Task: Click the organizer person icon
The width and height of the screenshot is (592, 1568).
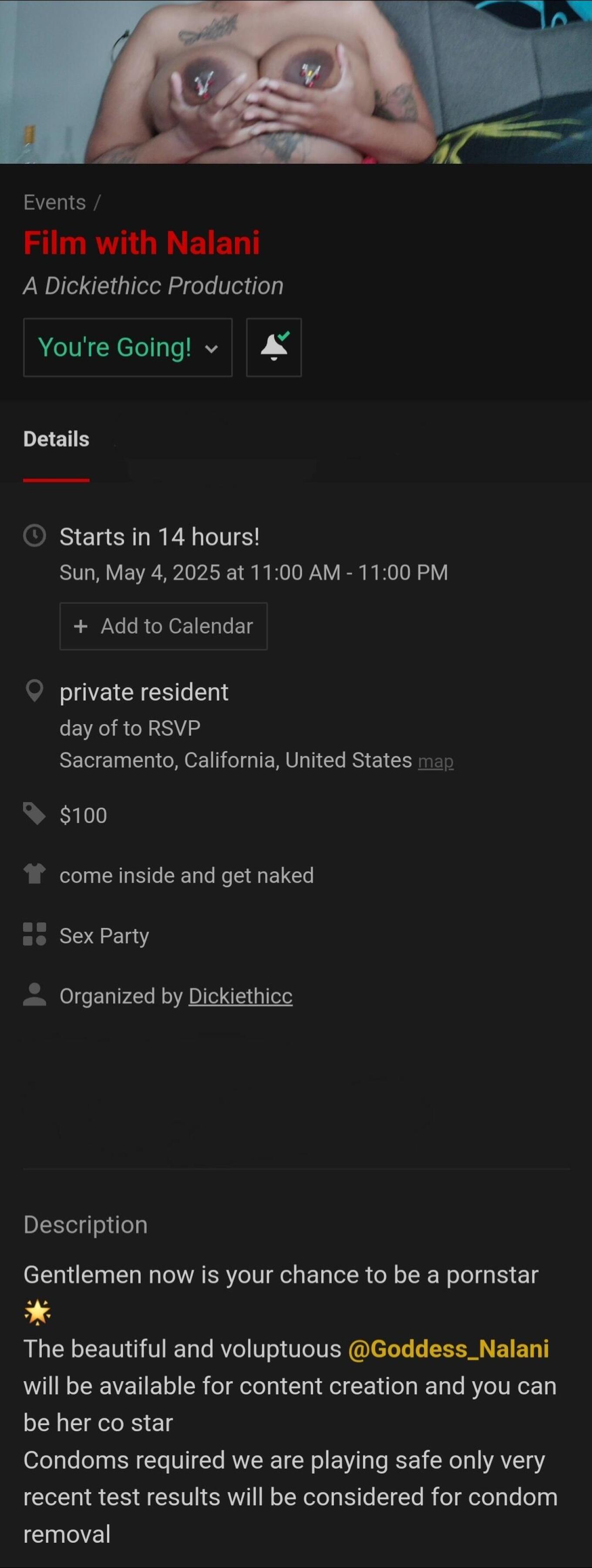Action: pos(35,995)
